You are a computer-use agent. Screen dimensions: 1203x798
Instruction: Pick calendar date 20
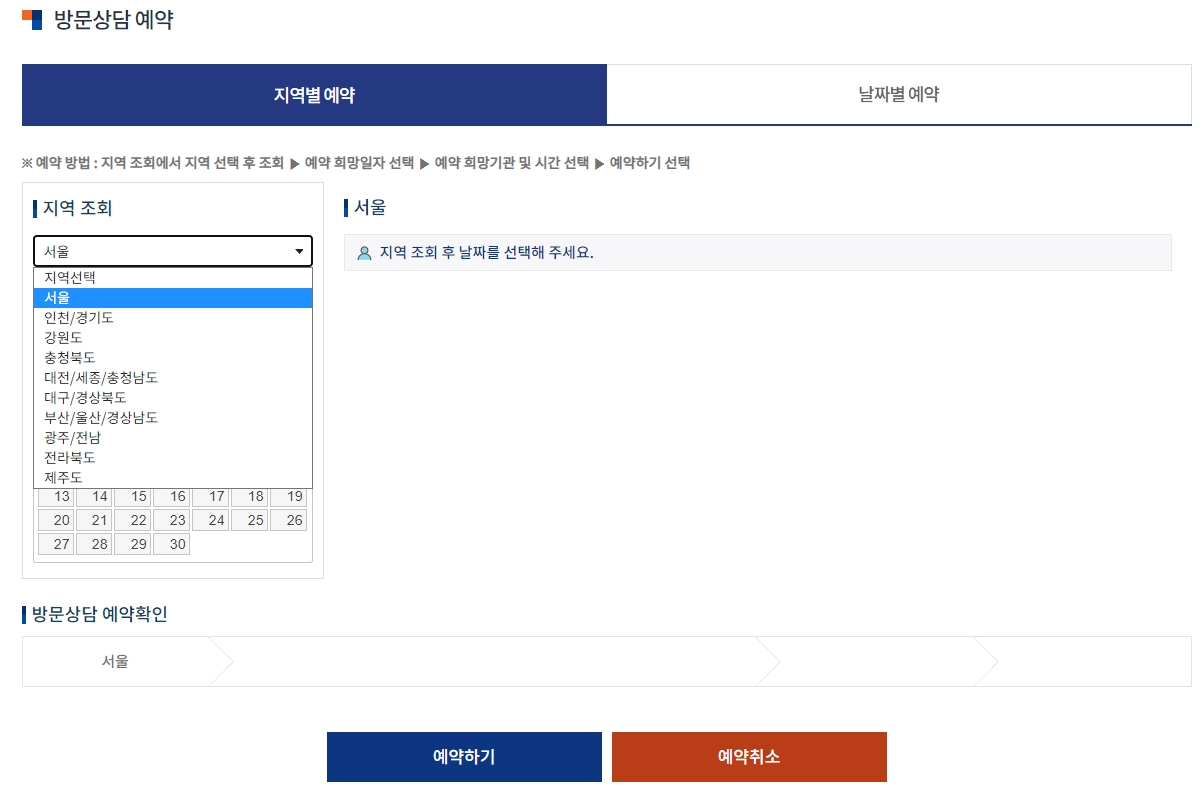[56, 520]
